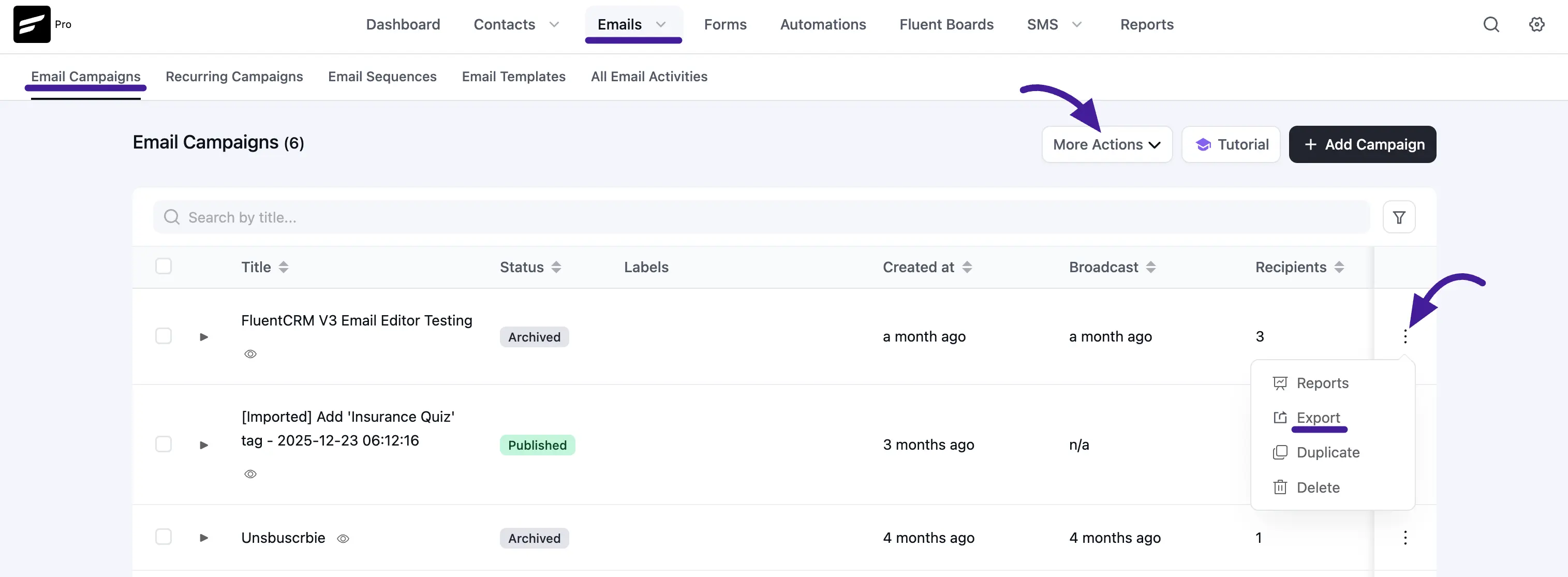The height and width of the screenshot is (577, 1568).
Task: Open the Unsbuscrbie campaign title
Action: point(283,538)
